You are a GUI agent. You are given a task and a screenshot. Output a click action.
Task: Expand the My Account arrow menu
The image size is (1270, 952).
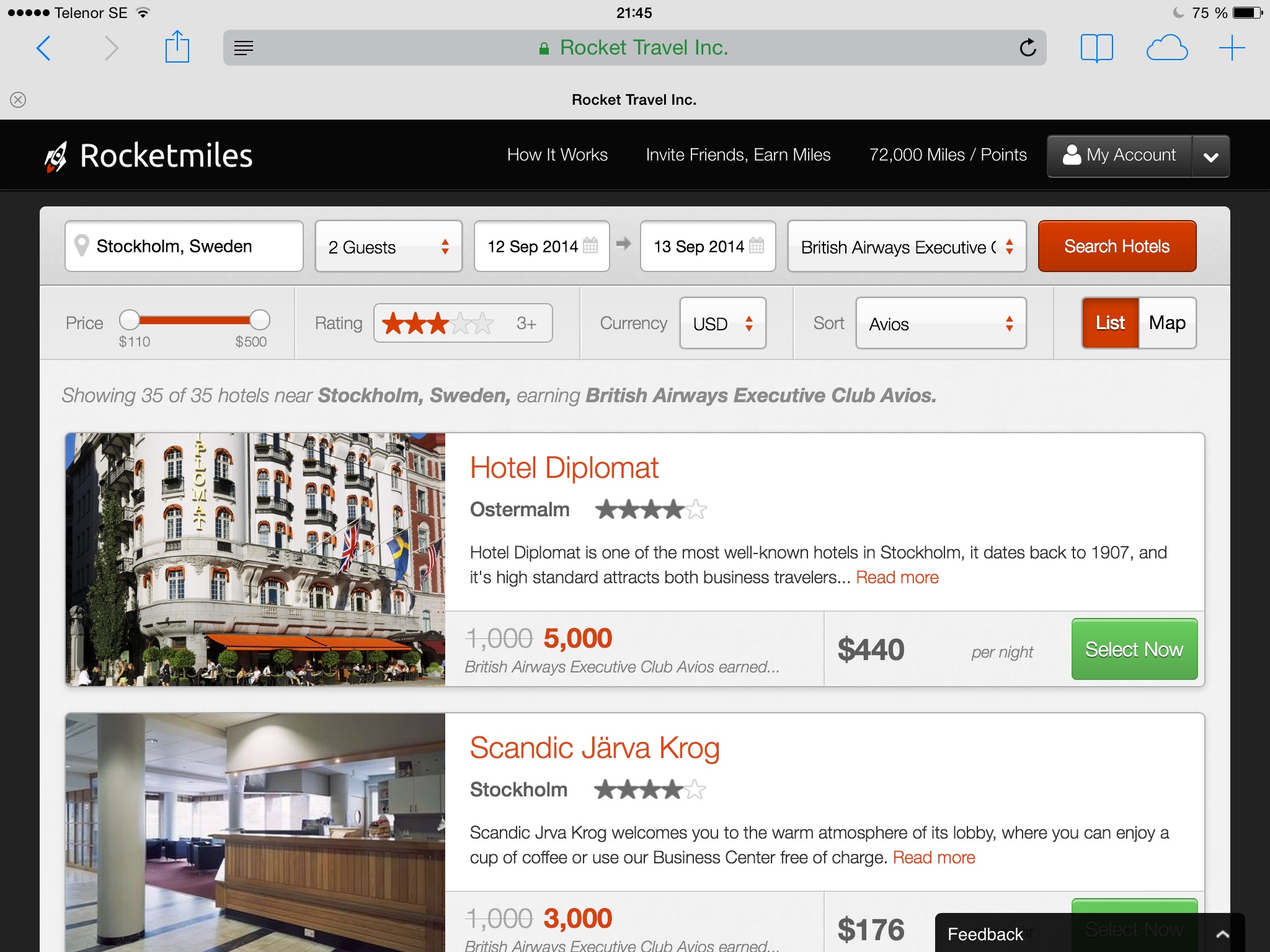pyautogui.click(x=1210, y=156)
